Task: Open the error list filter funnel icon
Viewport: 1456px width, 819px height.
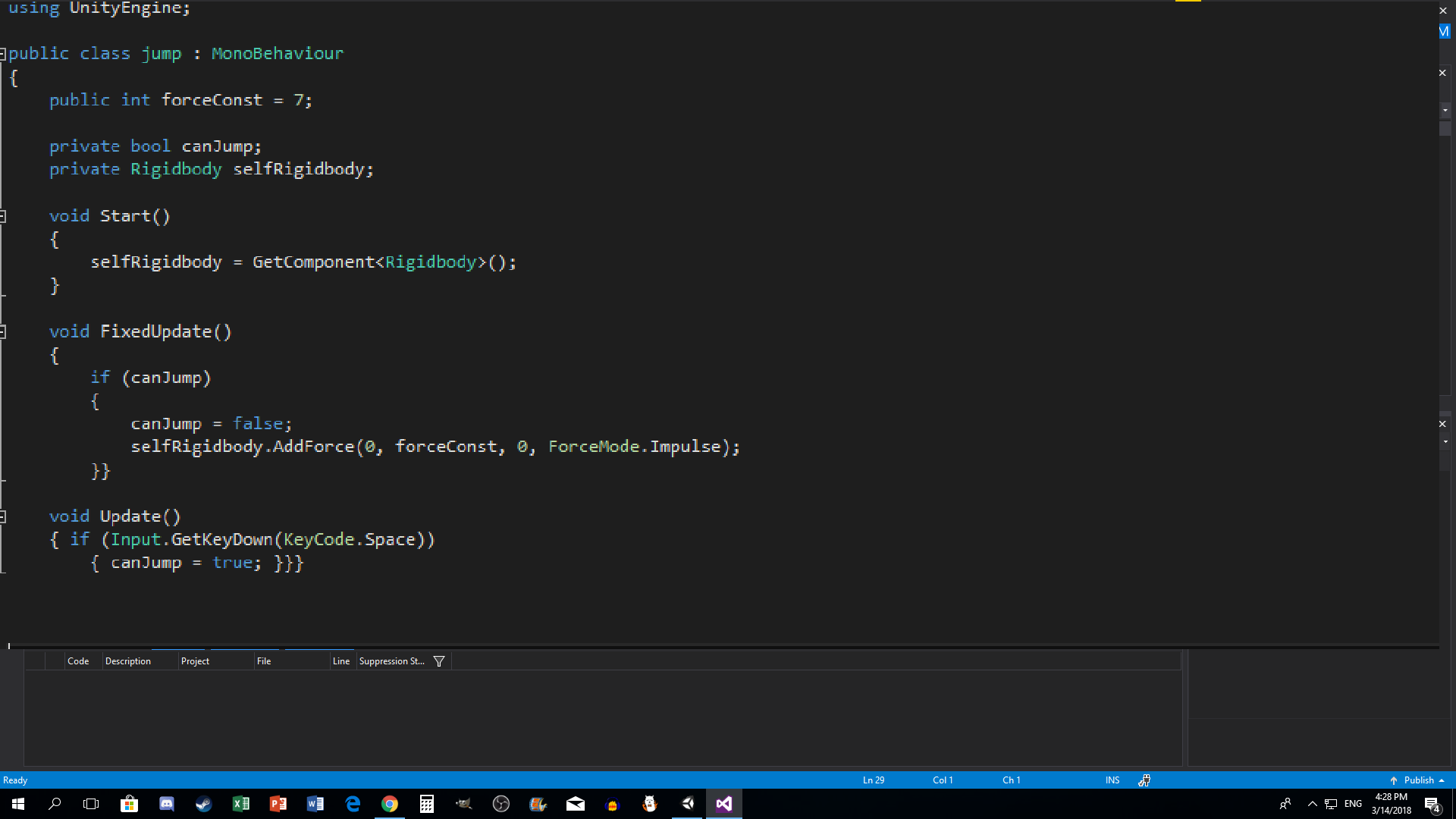Action: pos(439,661)
